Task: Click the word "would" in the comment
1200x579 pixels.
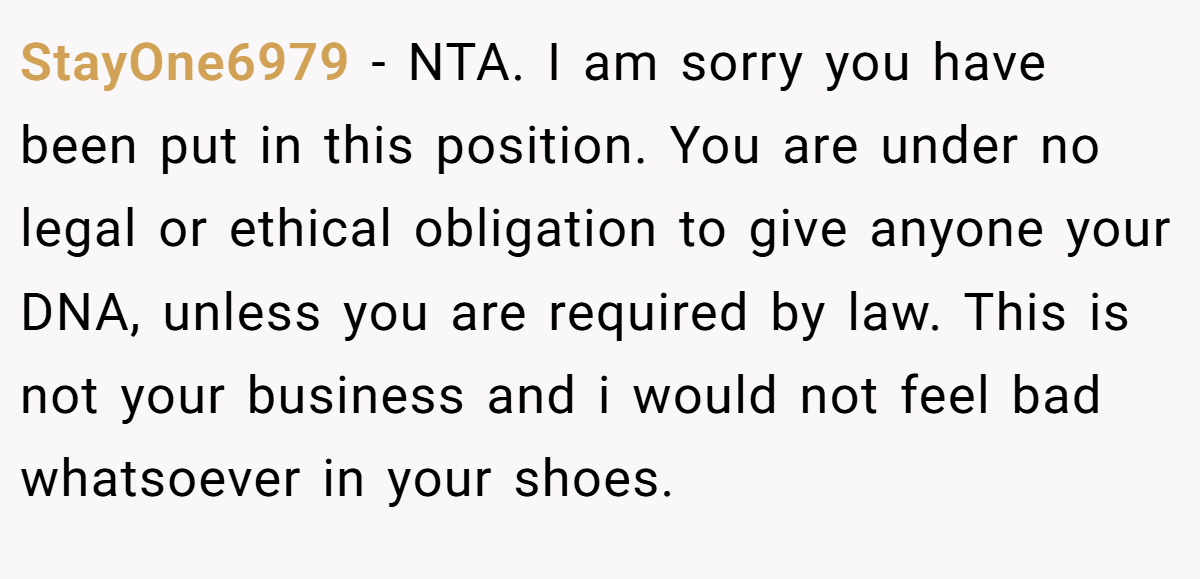Action: [704, 394]
